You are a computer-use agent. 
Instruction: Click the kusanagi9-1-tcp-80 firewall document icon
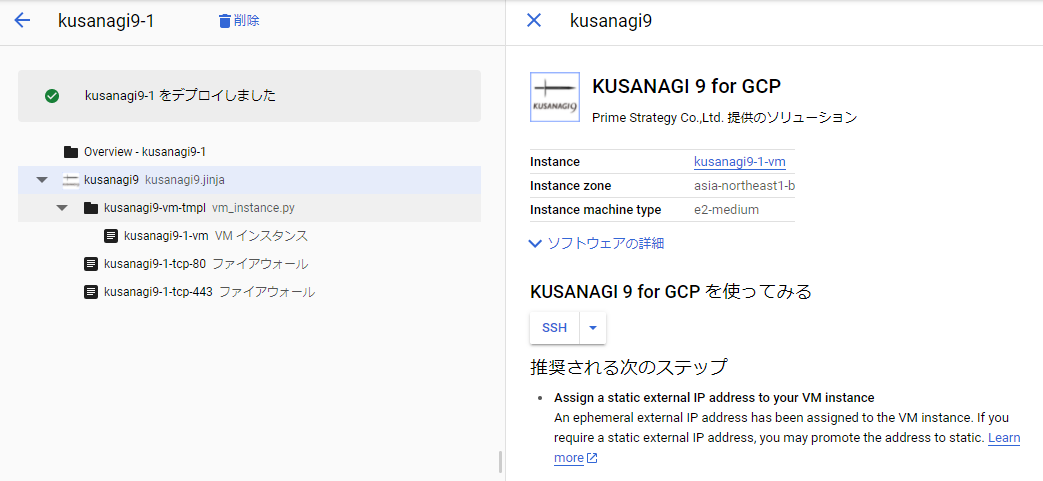tap(91, 264)
